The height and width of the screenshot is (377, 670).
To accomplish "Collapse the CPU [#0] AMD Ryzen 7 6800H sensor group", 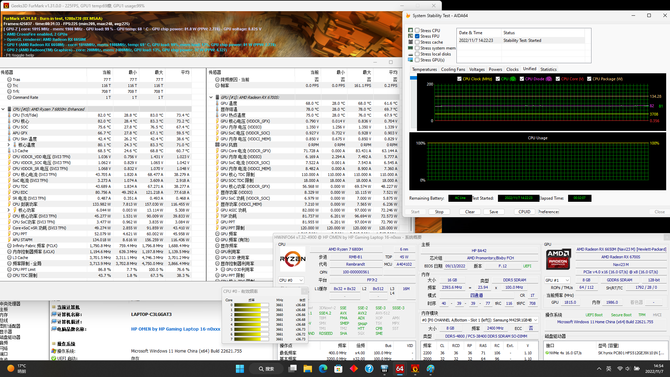I will (3, 109).
